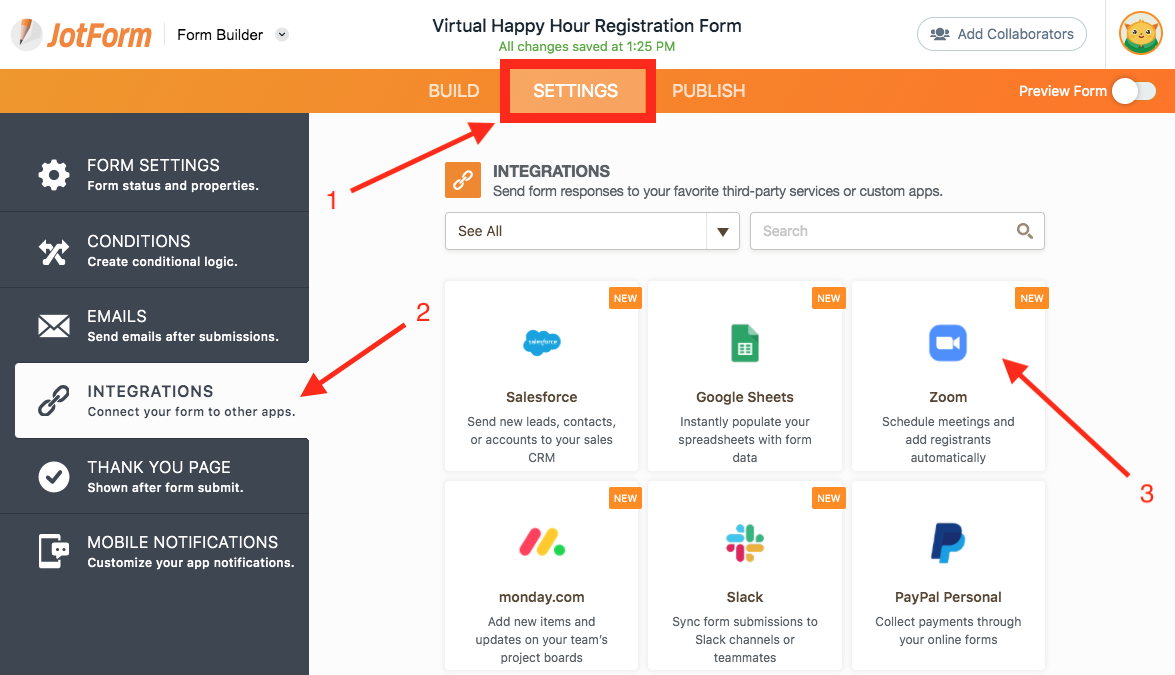This screenshot has height=675, width=1175.
Task: Select the Google Sheets icon
Action: pos(745,343)
